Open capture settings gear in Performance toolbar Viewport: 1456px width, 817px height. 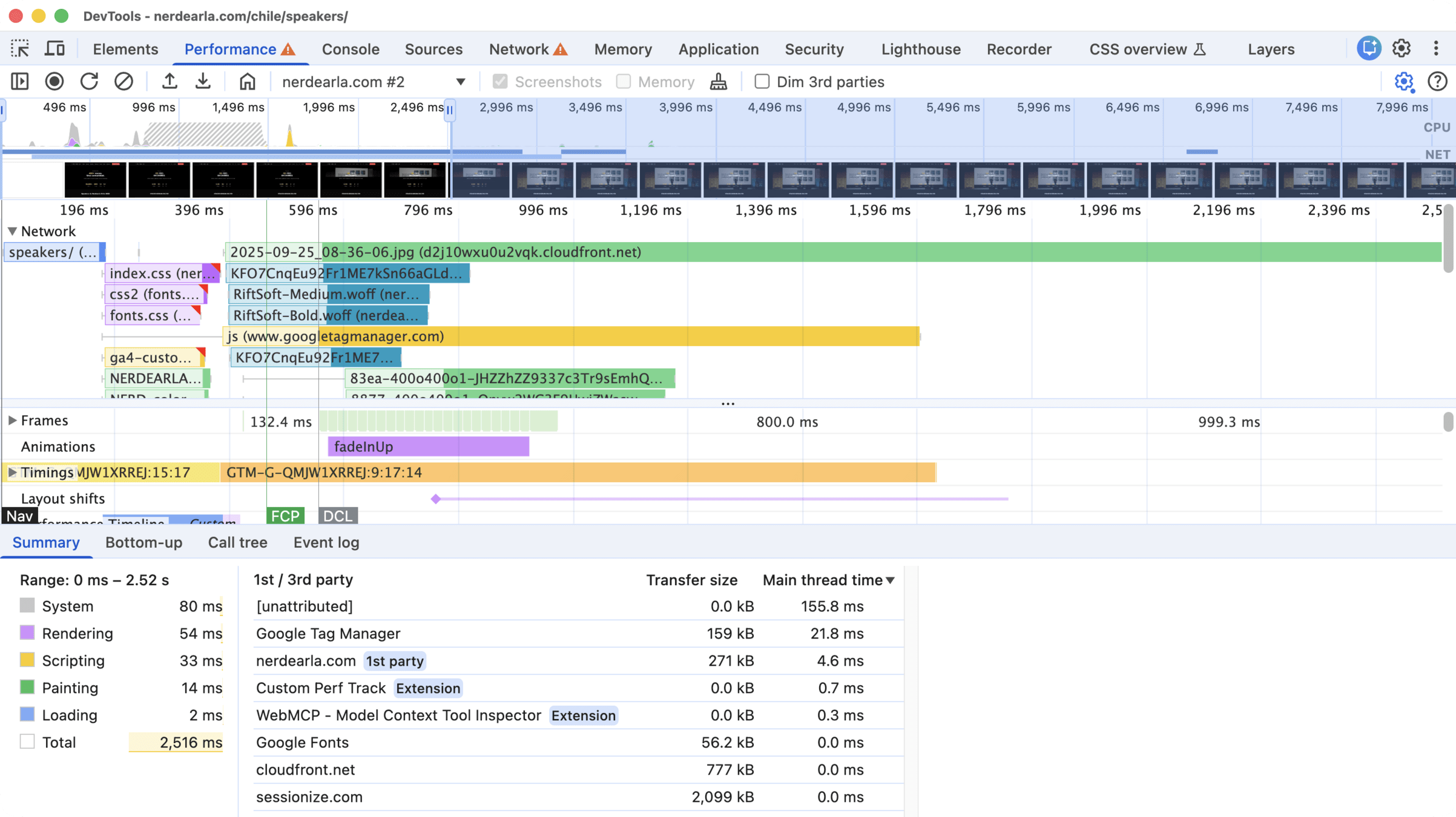pyautogui.click(x=1403, y=82)
